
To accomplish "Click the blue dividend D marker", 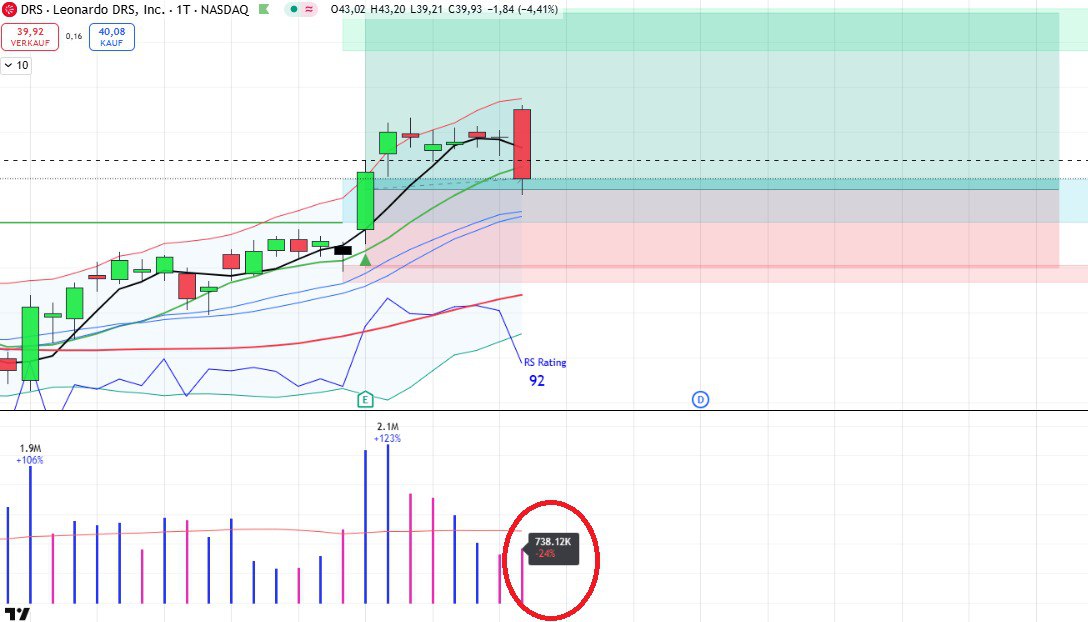I will pos(700,400).
